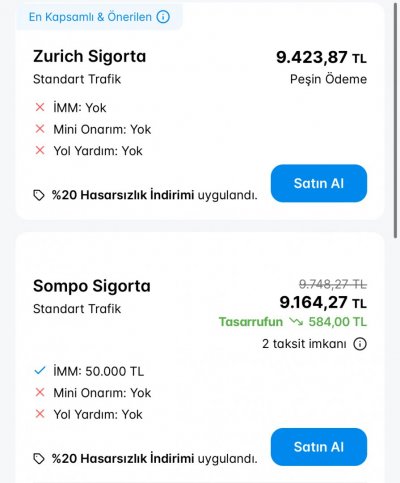Screen dimensions: 400x483
Task: Click price tag icon in Zurich Sigorta card
Action: (39, 195)
